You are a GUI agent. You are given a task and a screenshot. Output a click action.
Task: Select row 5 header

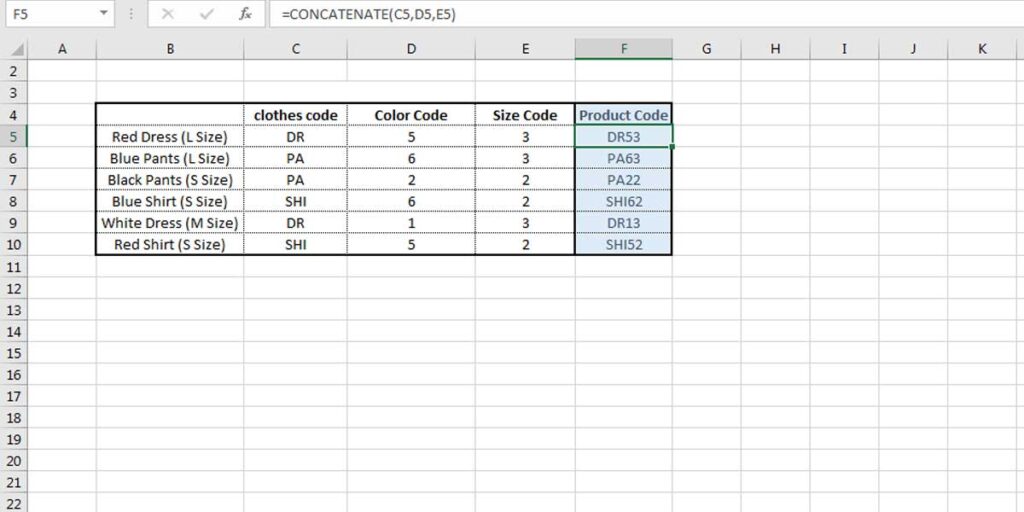pyautogui.click(x=14, y=137)
